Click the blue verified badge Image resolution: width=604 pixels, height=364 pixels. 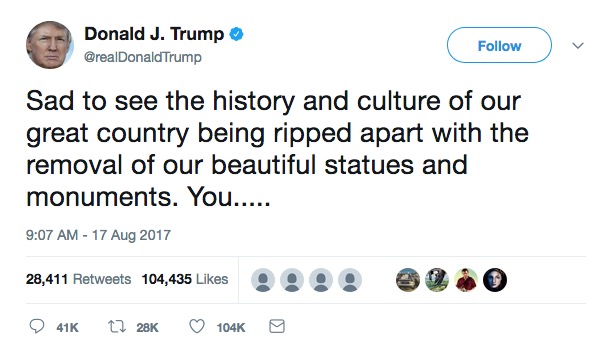(x=237, y=34)
